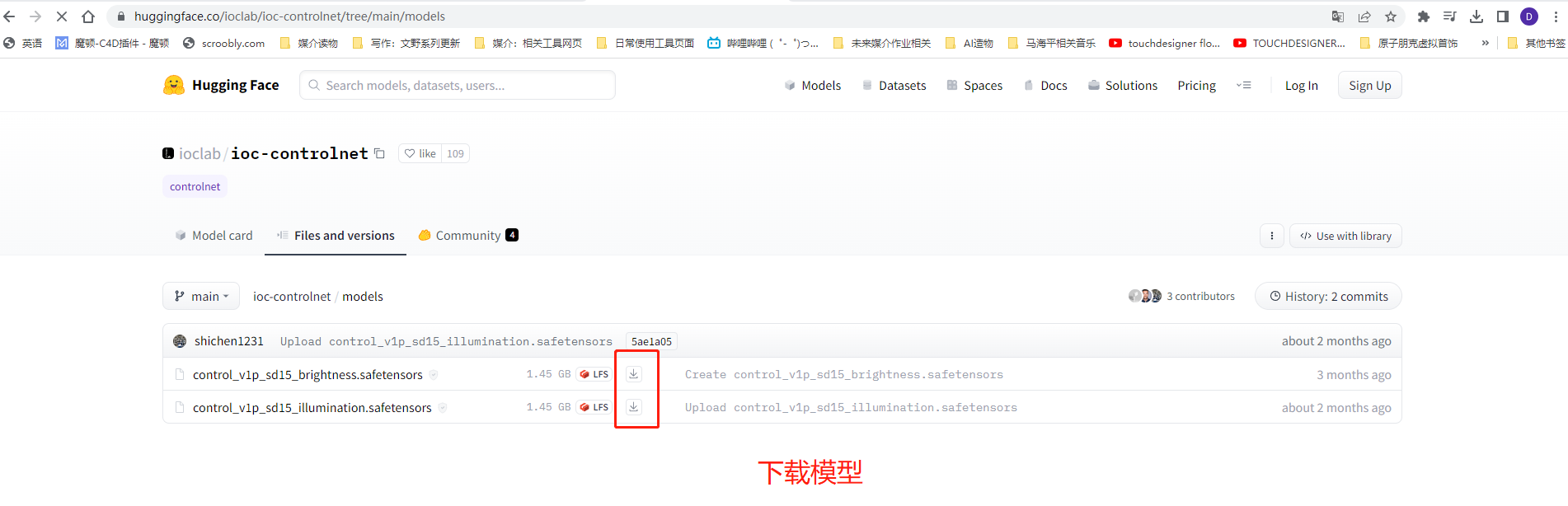Image resolution: width=1568 pixels, height=506 pixels.
Task: Open Use with library dropdown
Action: click(x=1345, y=236)
